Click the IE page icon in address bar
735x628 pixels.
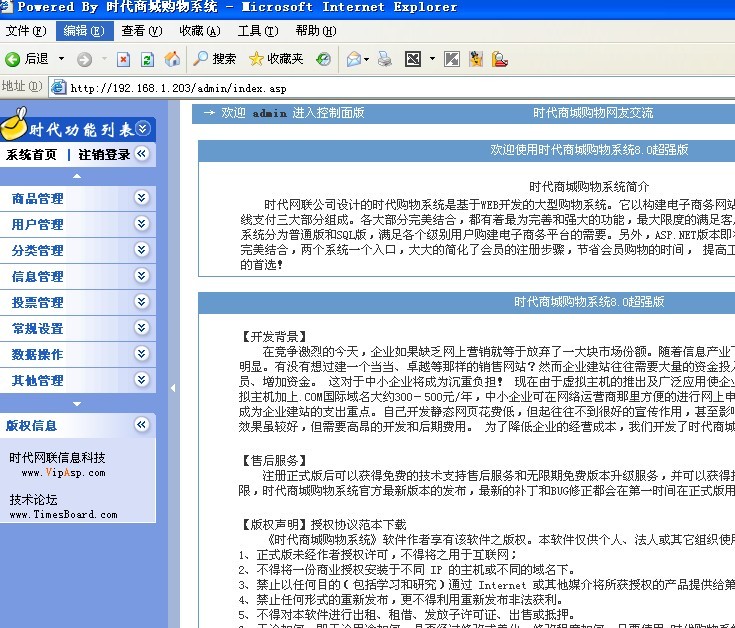pos(59,87)
